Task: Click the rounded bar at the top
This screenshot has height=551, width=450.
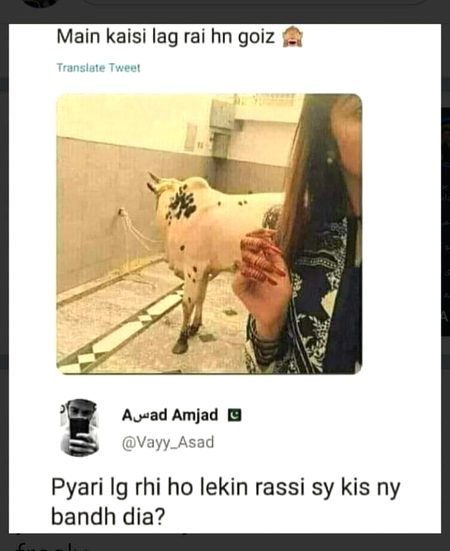Action: point(255,2)
